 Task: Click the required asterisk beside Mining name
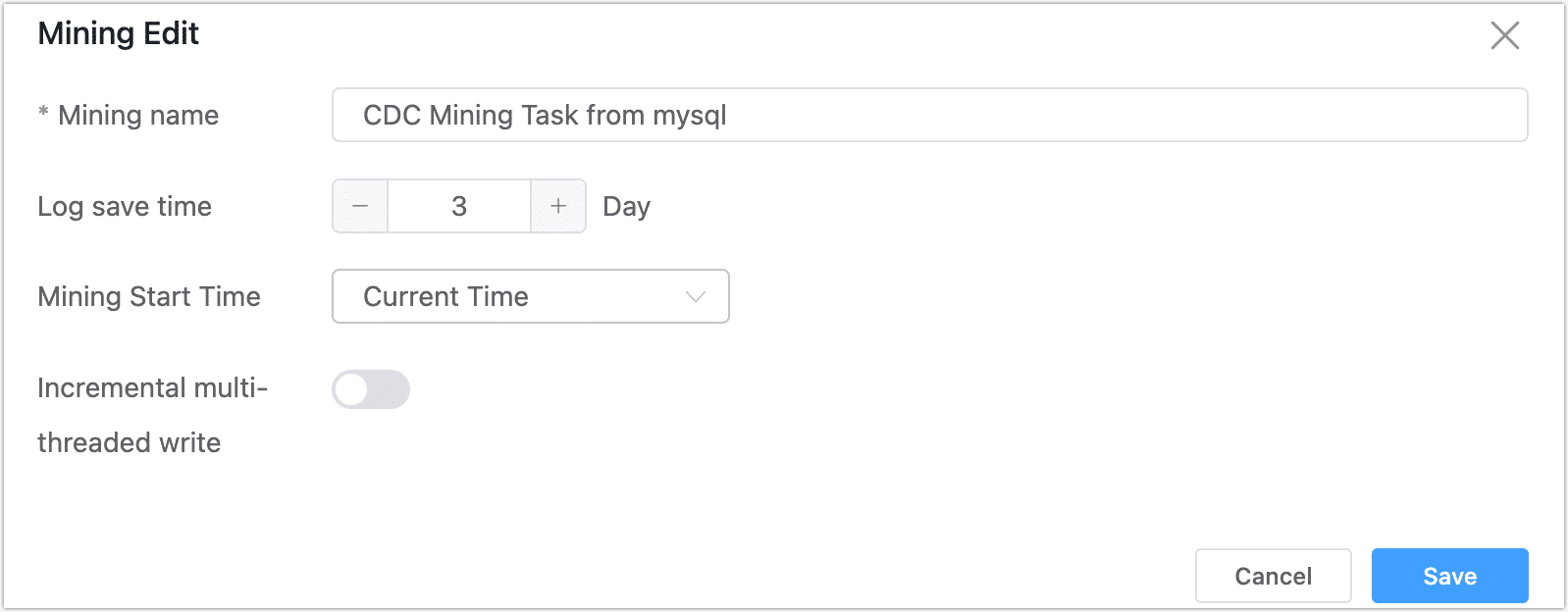tap(43, 114)
